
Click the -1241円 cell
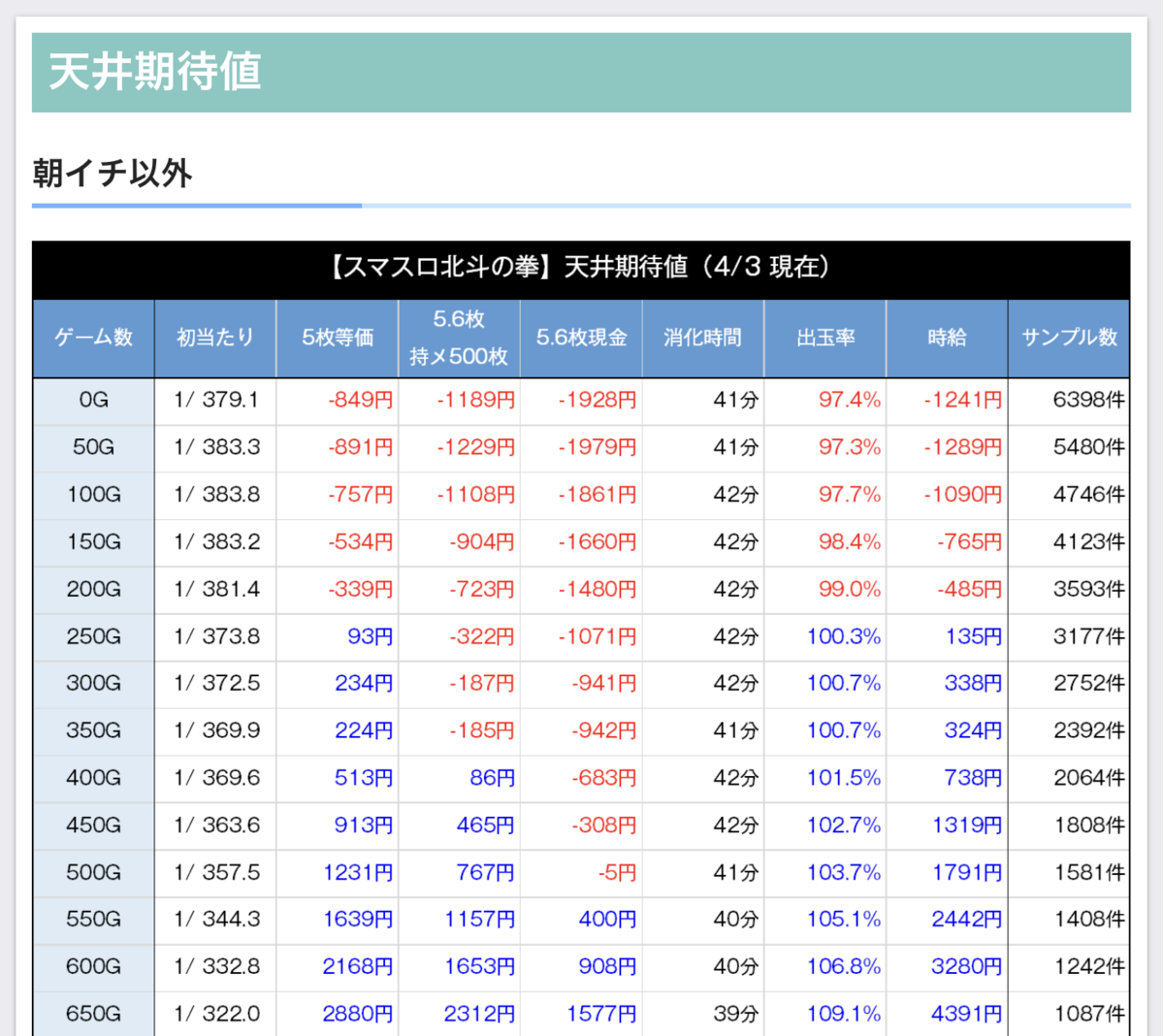[x=948, y=401]
